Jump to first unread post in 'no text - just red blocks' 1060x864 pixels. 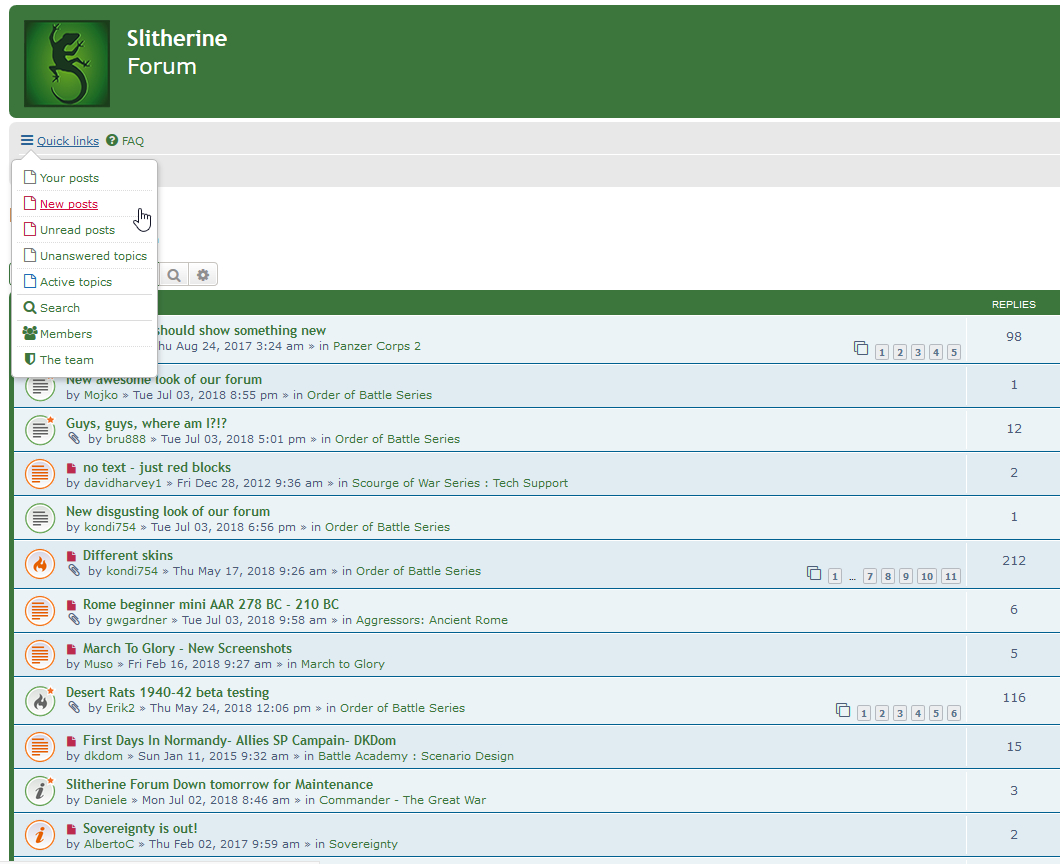point(71,469)
